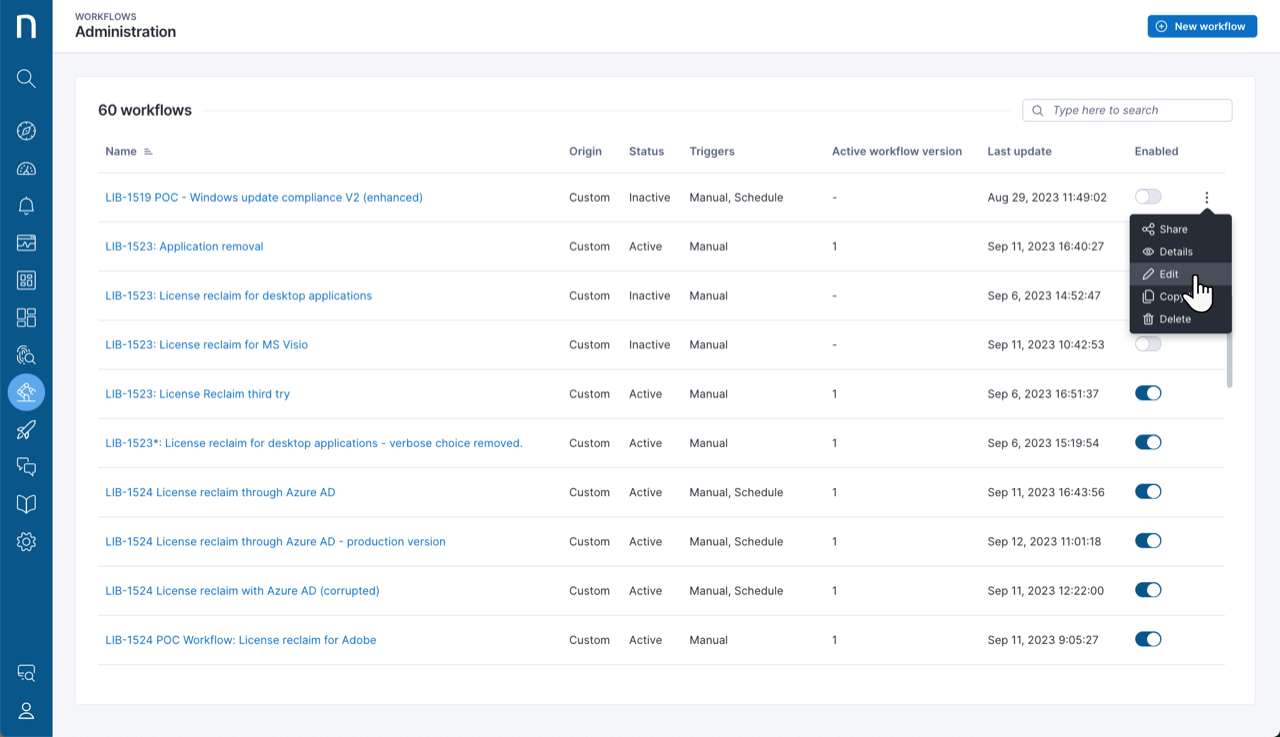Open global search from the sidebar
The width and height of the screenshot is (1280, 737).
27,78
